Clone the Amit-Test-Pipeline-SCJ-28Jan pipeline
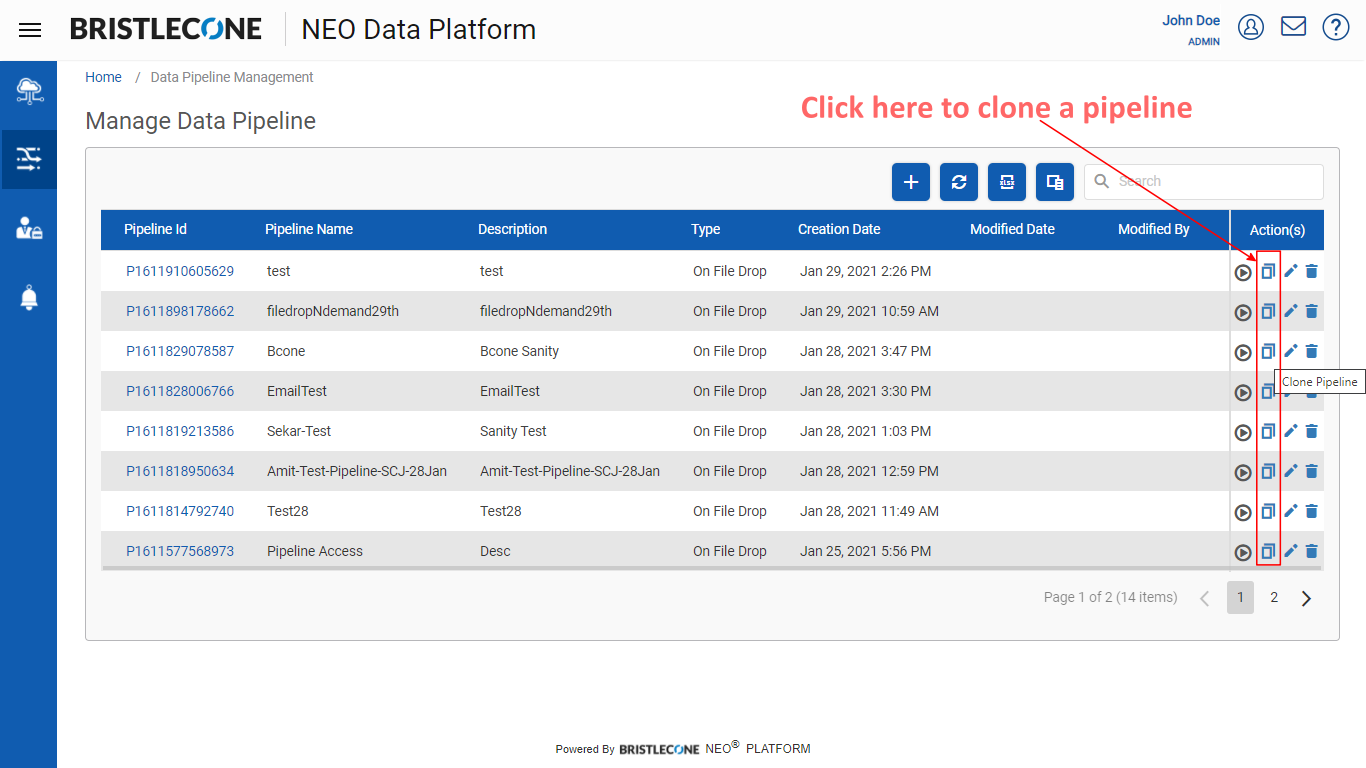The width and height of the screenshot is (1366, 768). 1268,471
